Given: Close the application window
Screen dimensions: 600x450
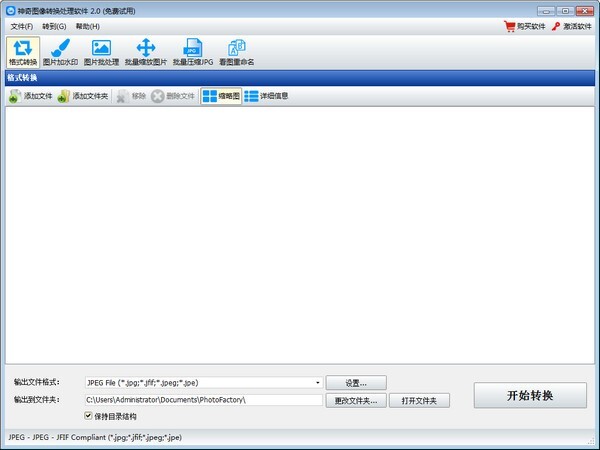Looking at the screenshot, I should (585, 11).
